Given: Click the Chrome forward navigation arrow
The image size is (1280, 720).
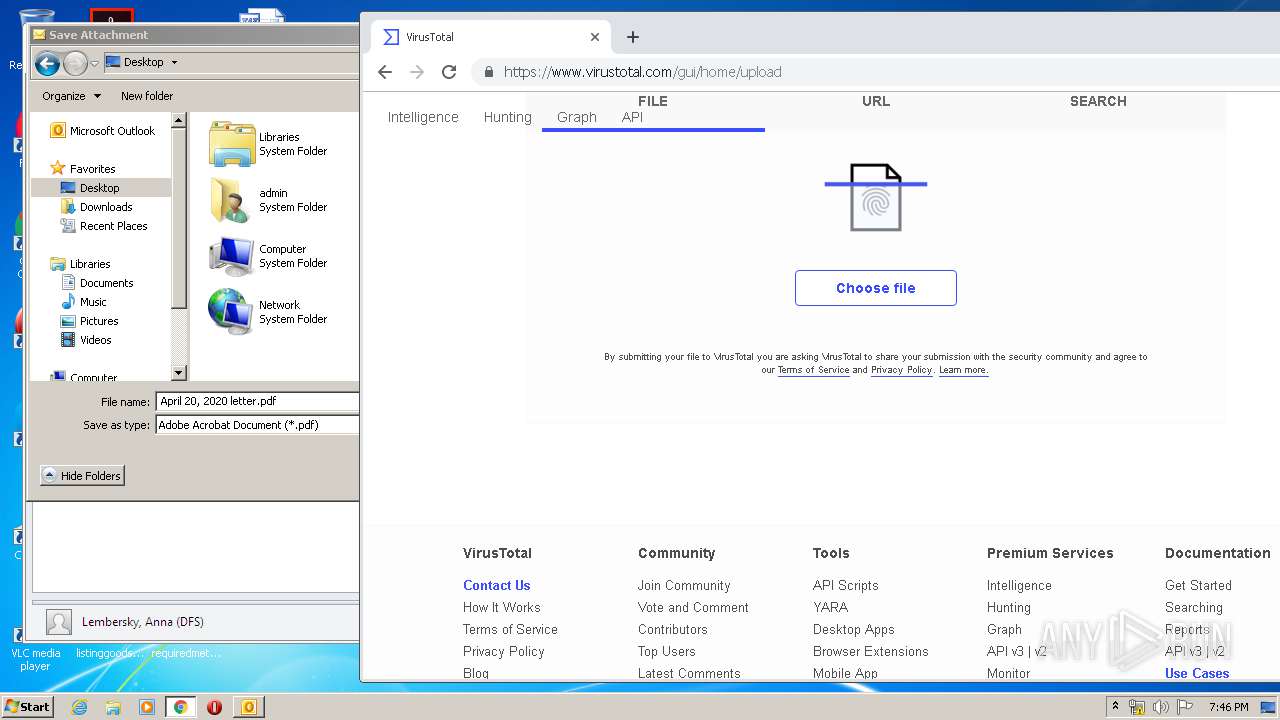Looking at the screenshot, I should [x=417, y=72].
